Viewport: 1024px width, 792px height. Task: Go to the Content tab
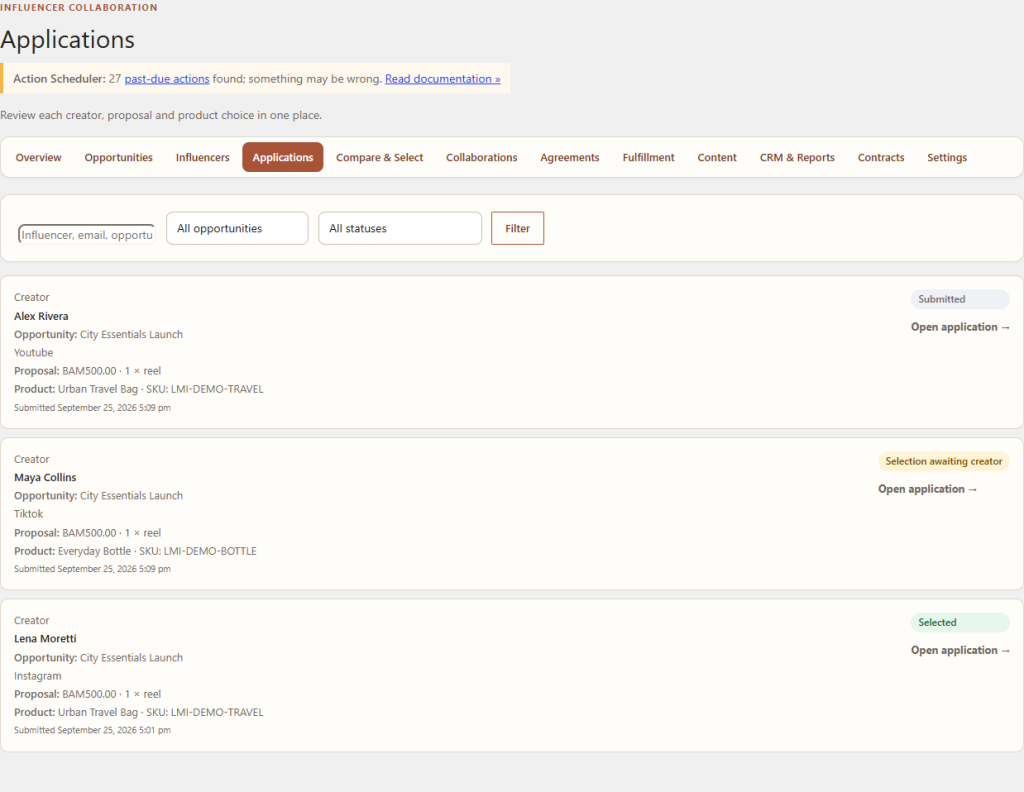coord(716,157)
